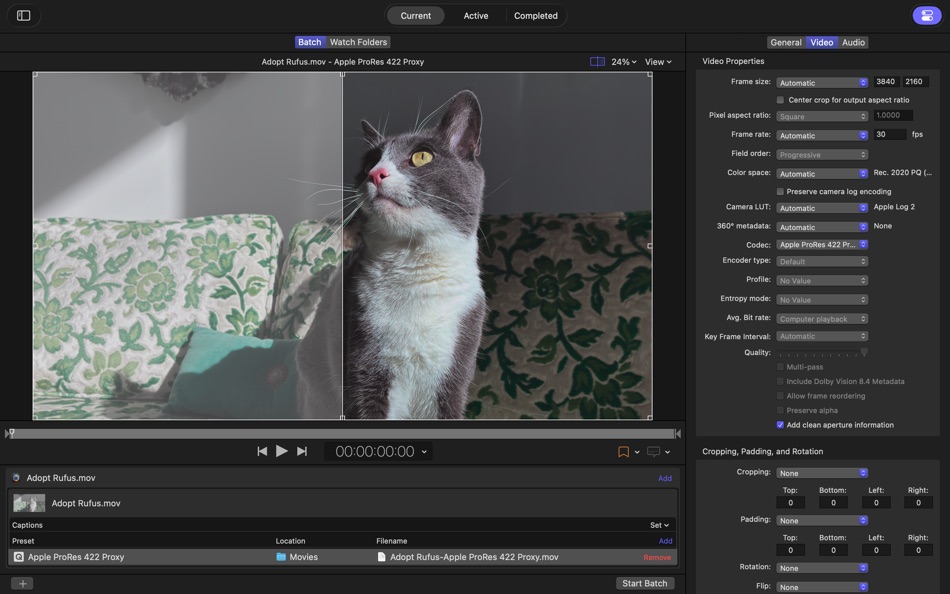Viewport: 950px width, 594px height.
Task: Open Color space dropdown
Action: pos(822,173)
